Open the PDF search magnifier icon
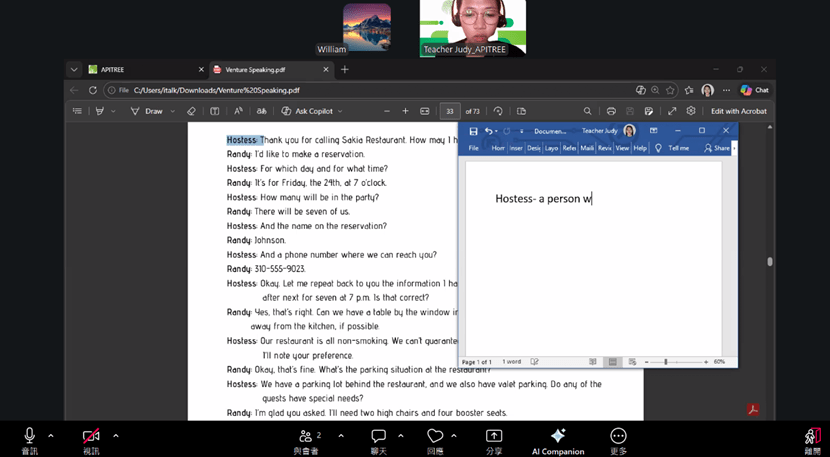Screen dimensions: 830x457 click(x=588, y=111)
